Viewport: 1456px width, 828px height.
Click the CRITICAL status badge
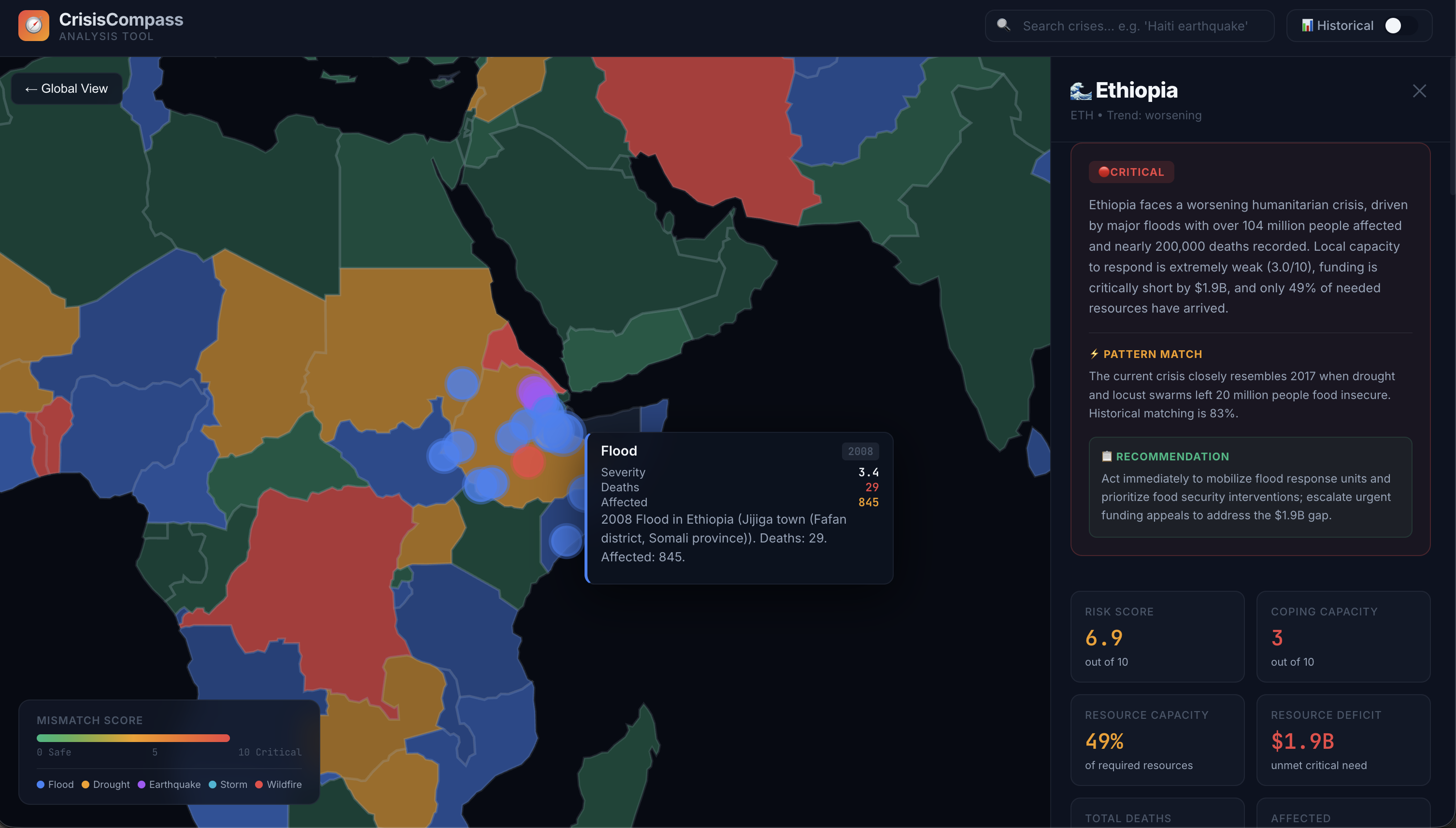click(1131, 172)
